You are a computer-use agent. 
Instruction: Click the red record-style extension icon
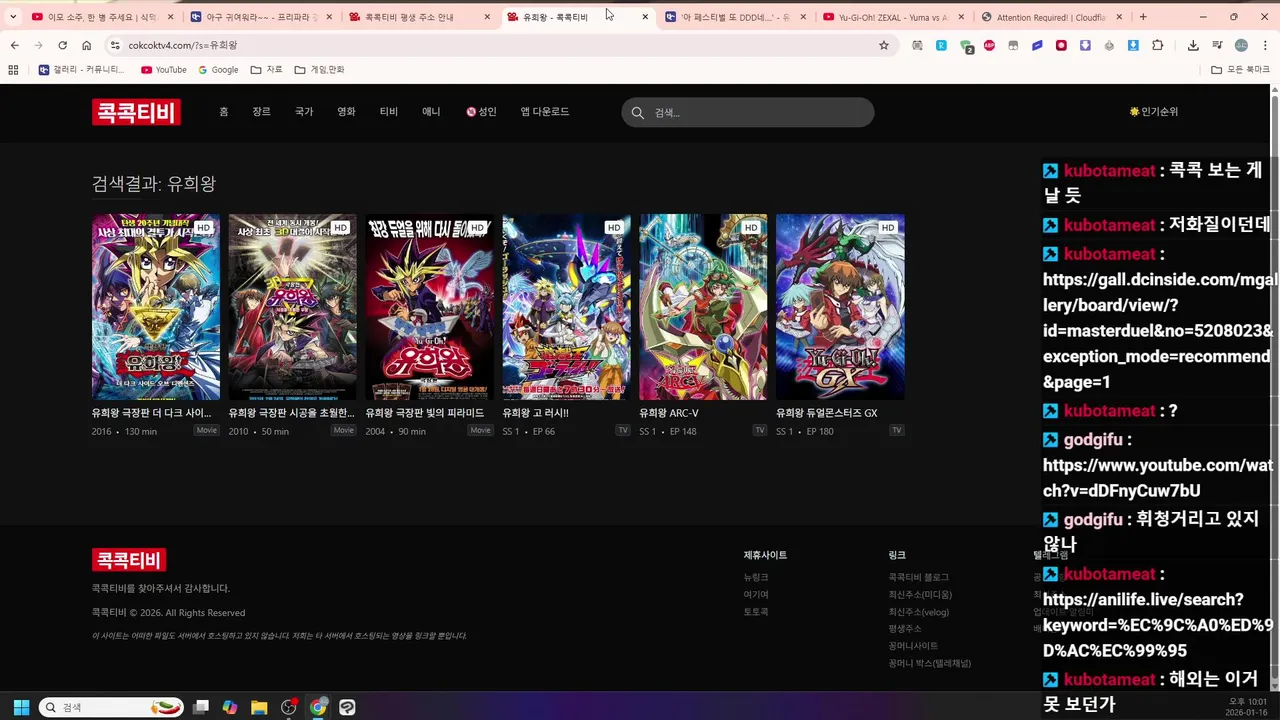pyautogui.click(x=1061, y=45)
